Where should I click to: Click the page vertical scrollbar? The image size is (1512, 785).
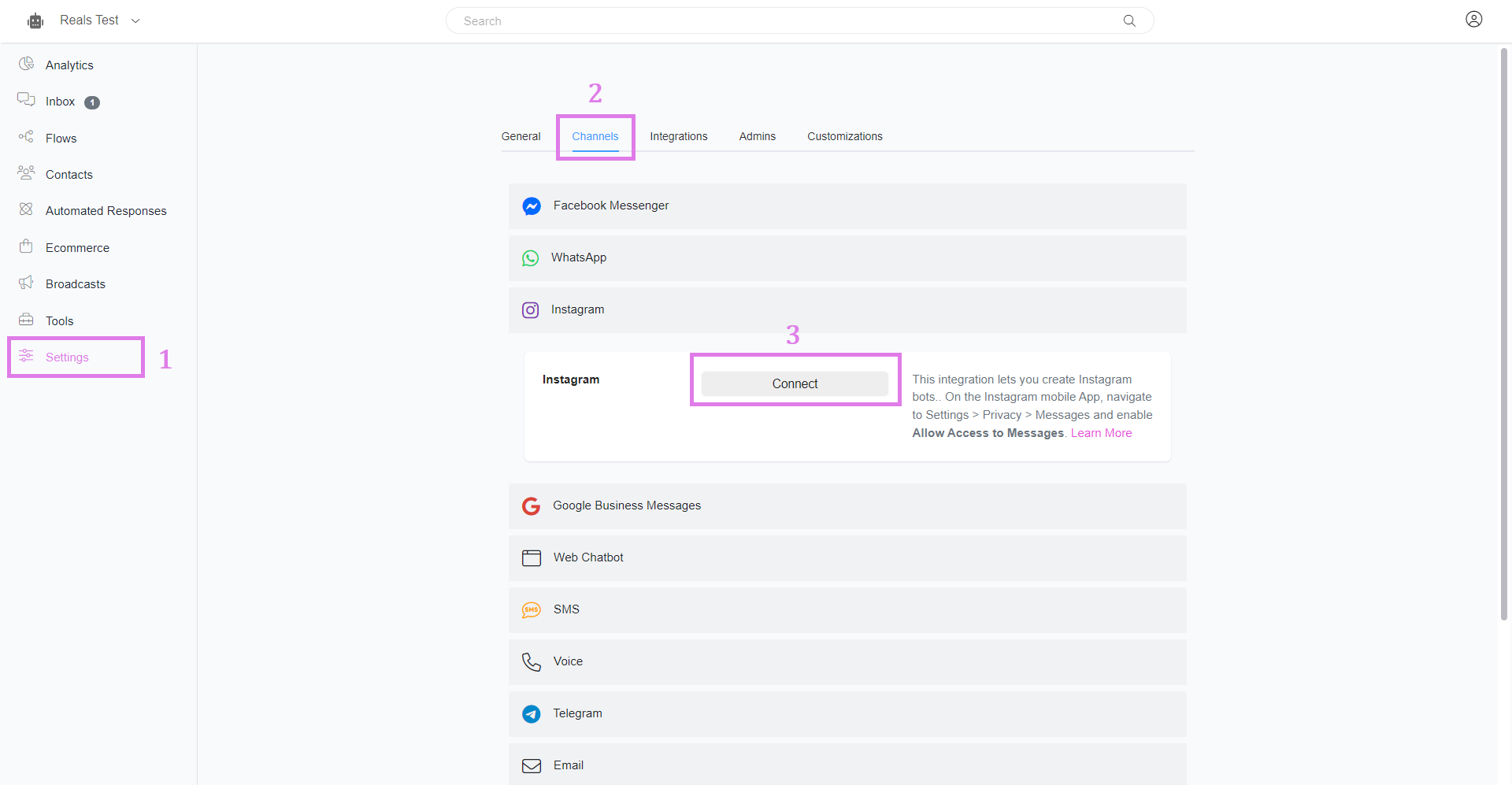(x=1503, y=334)
